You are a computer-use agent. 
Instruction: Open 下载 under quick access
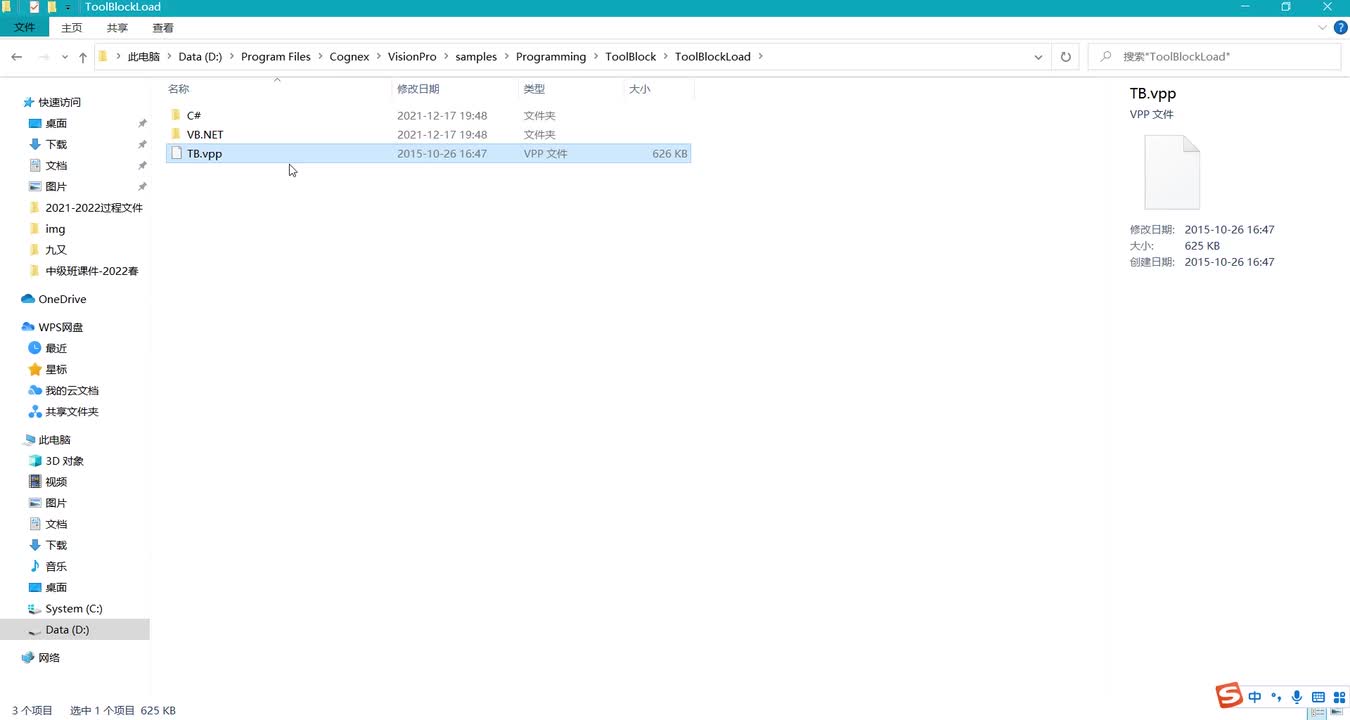(56, 144)
